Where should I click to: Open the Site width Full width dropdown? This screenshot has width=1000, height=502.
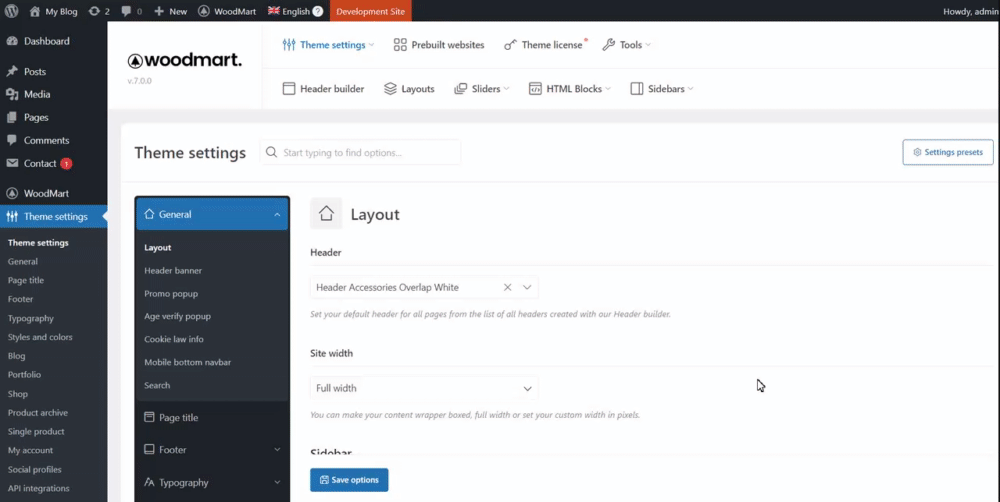point(423,388)
